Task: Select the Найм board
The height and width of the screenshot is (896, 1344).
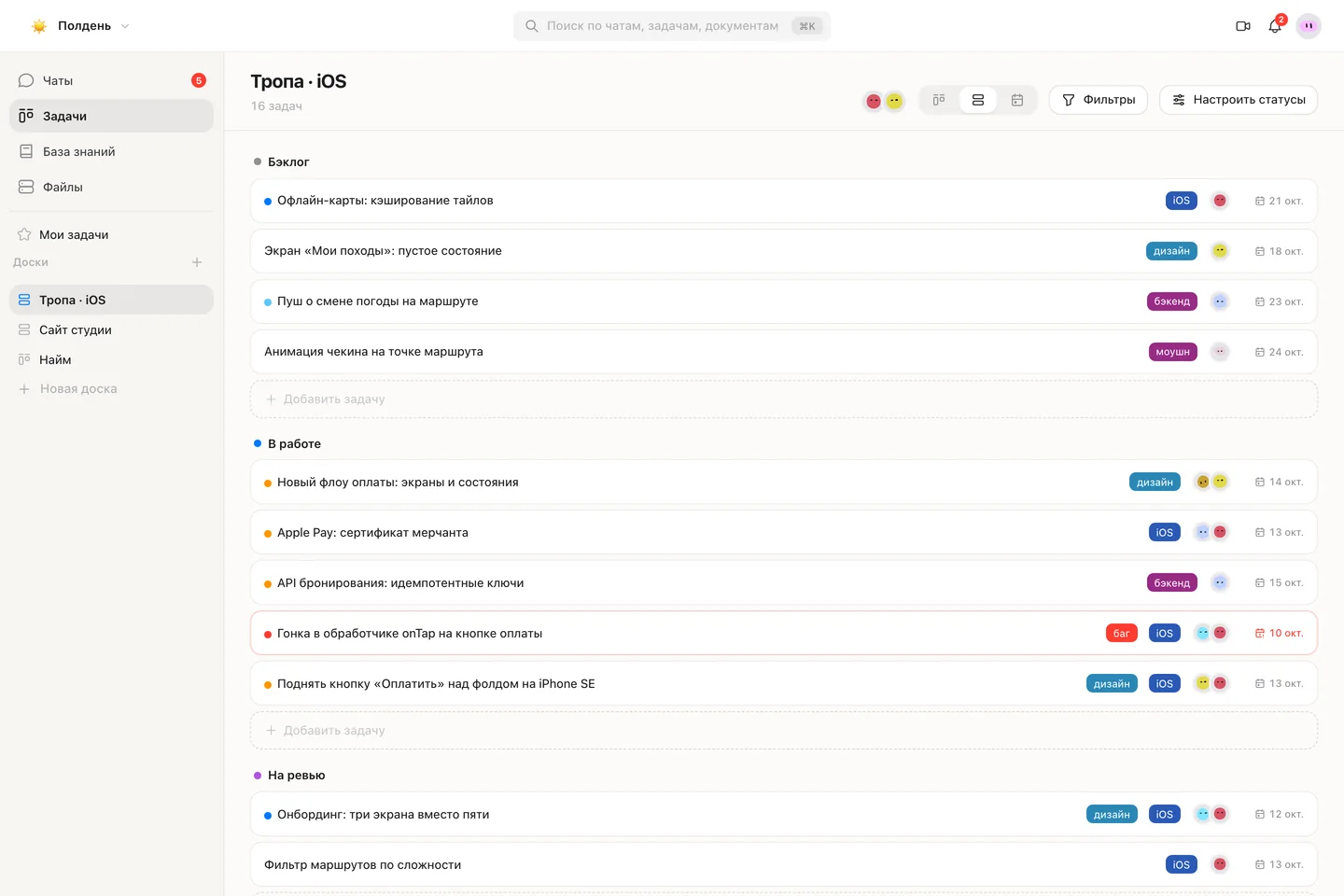Action: pyautogui.click(x=112, y=359)
